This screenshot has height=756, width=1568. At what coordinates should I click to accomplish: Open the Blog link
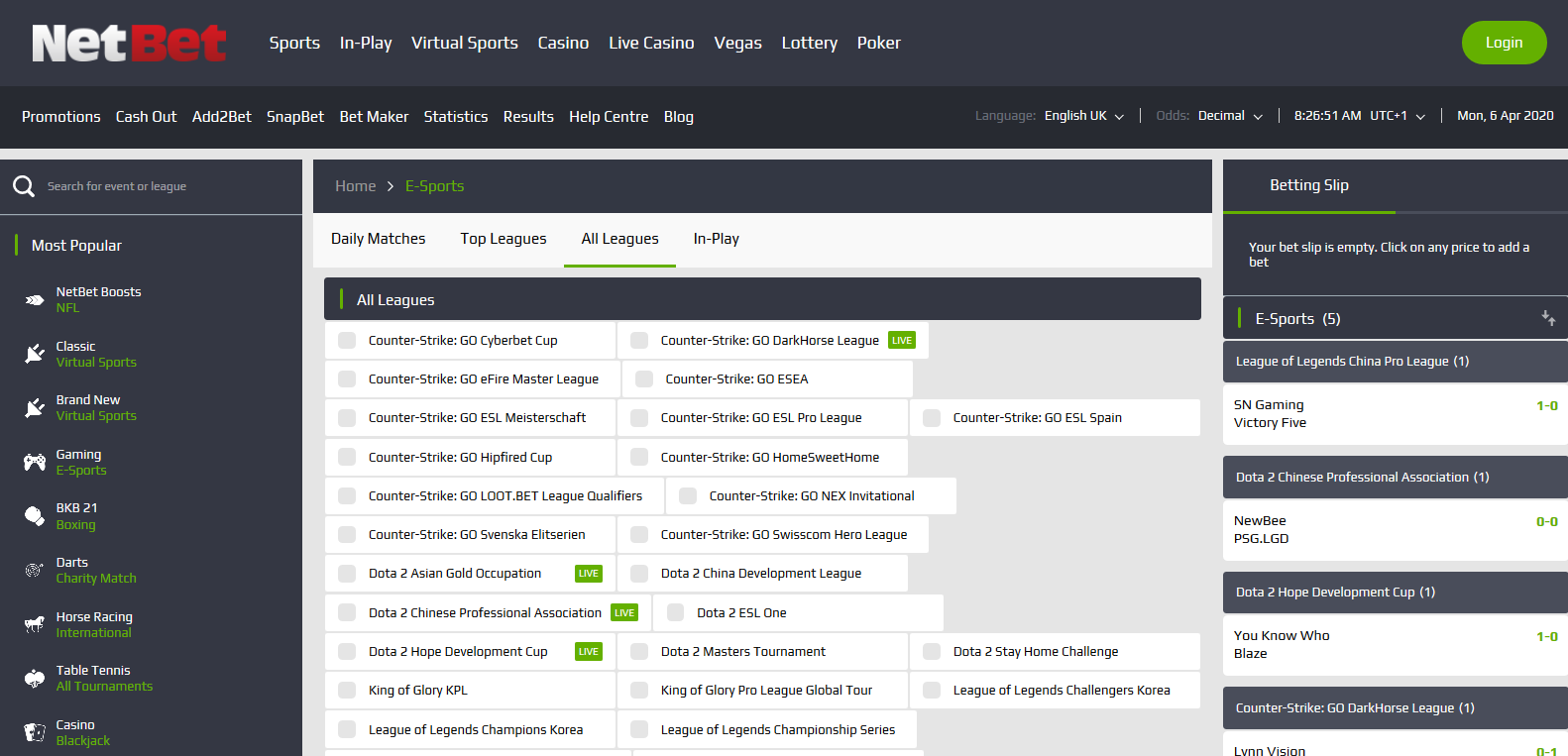(x=679, y=117)
